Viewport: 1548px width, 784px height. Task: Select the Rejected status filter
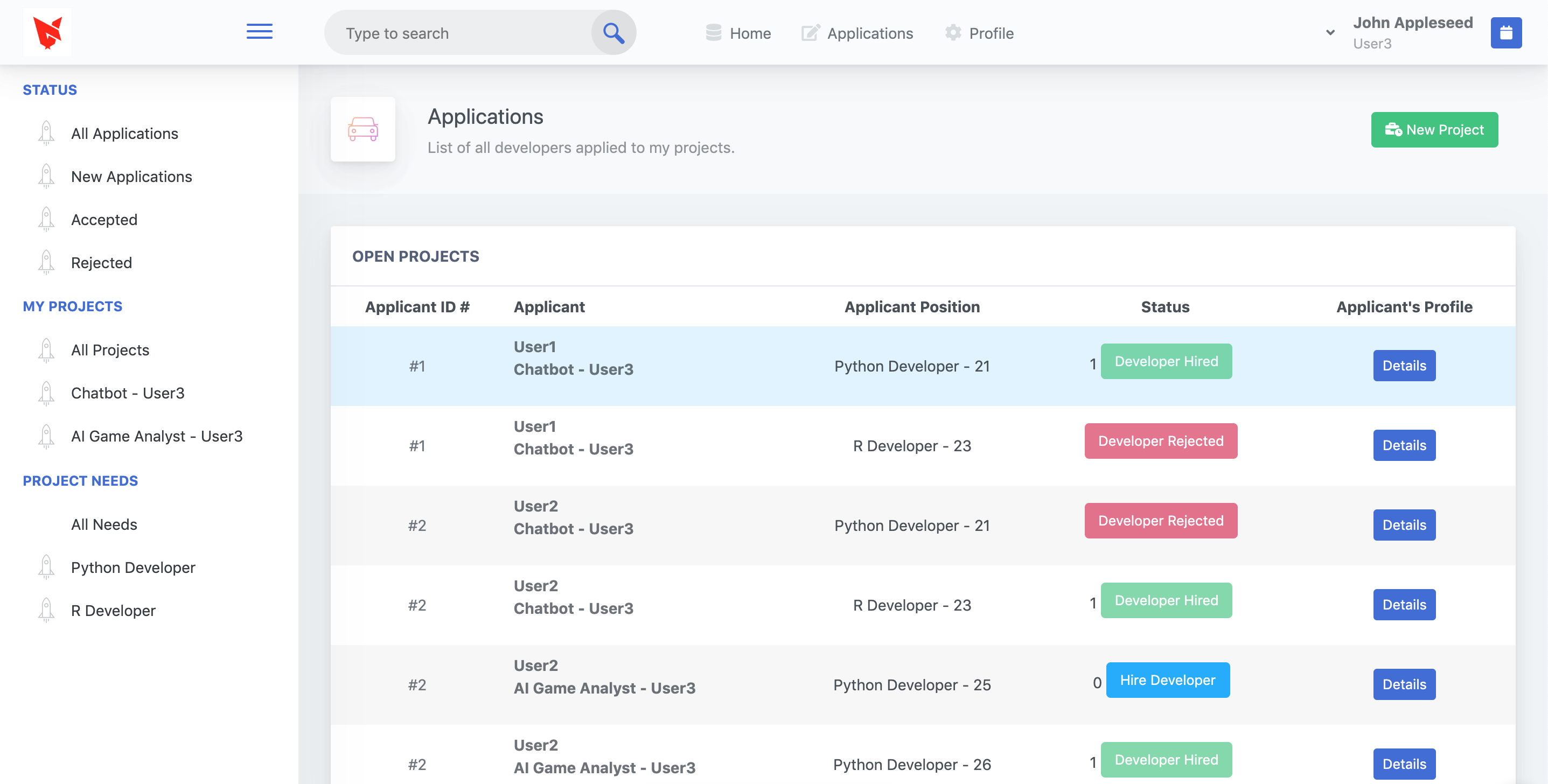point(101,263)
